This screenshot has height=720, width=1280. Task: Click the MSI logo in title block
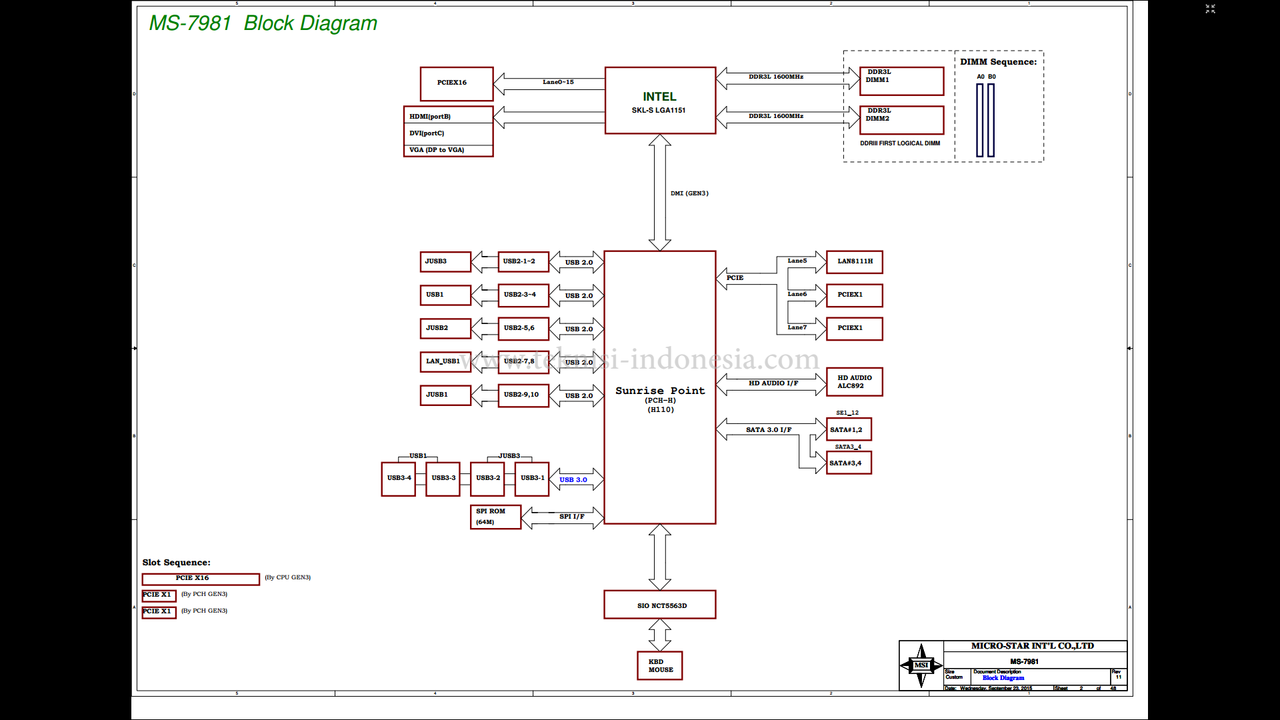point(920,664)
